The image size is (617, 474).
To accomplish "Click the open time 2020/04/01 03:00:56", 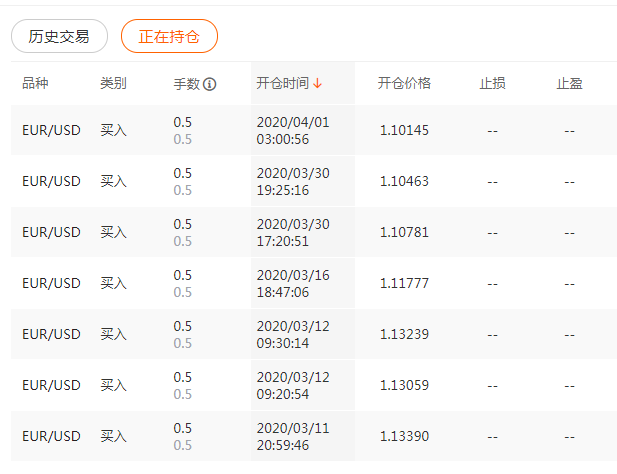I will 293,131.
